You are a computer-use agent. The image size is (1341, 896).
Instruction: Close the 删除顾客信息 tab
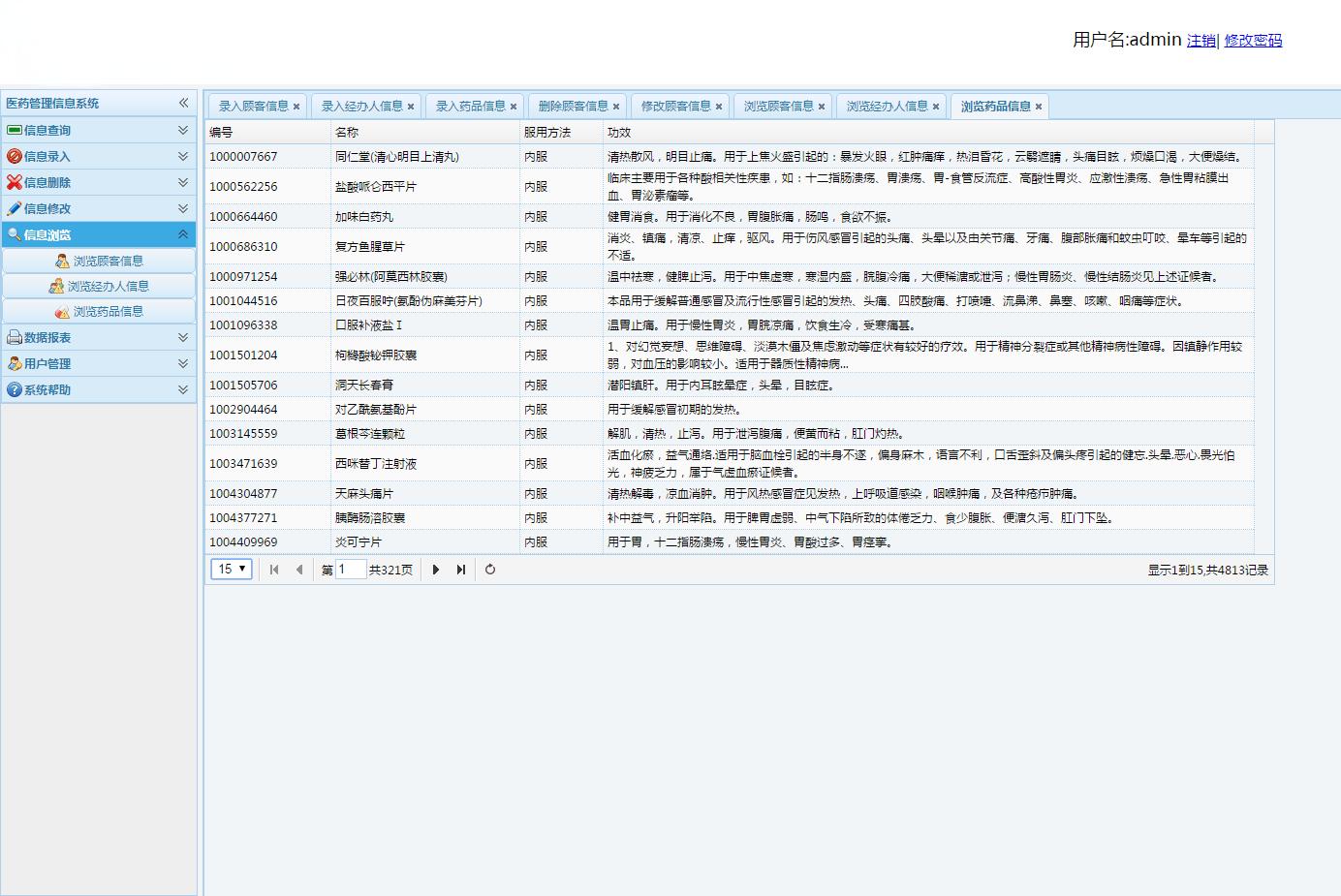[616, 107]
